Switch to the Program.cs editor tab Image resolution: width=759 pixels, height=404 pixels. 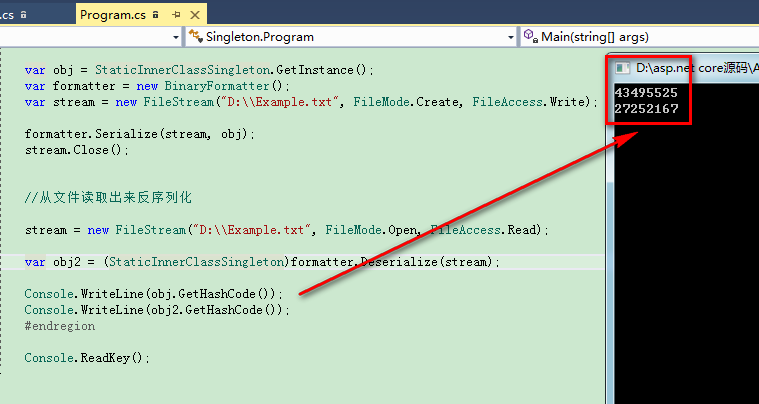tap(140, 15)
